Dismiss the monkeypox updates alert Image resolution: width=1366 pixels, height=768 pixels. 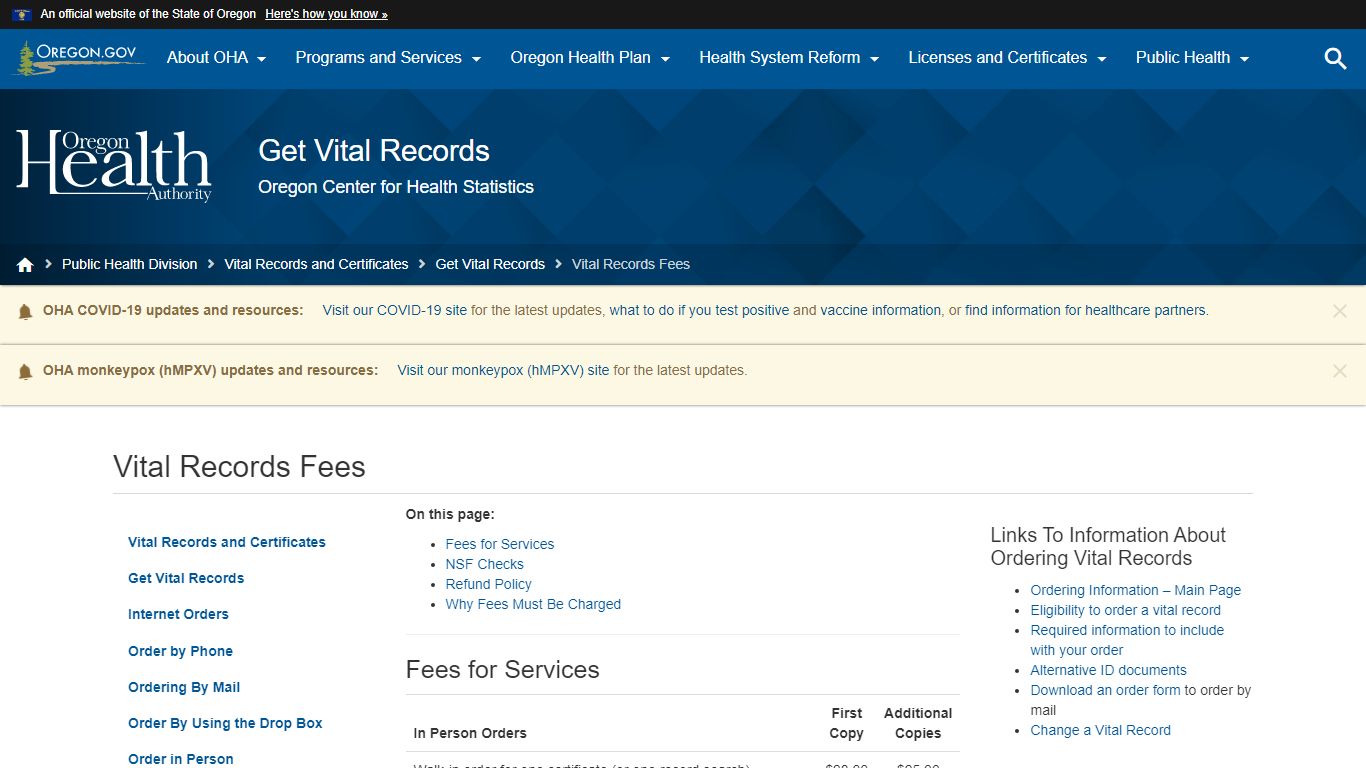coord(1340,371)
